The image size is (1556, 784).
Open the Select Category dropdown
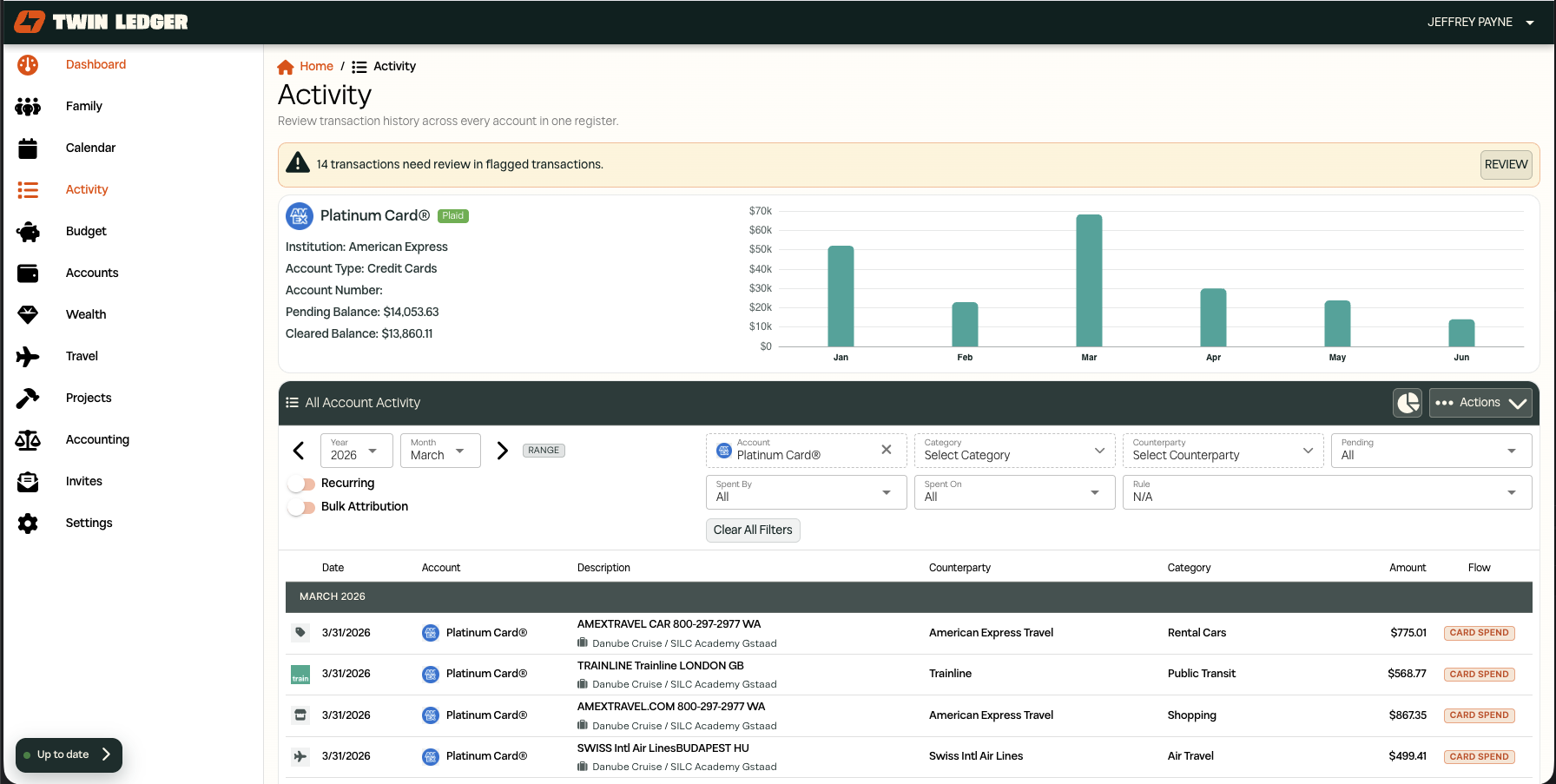tap(1014, 451)
